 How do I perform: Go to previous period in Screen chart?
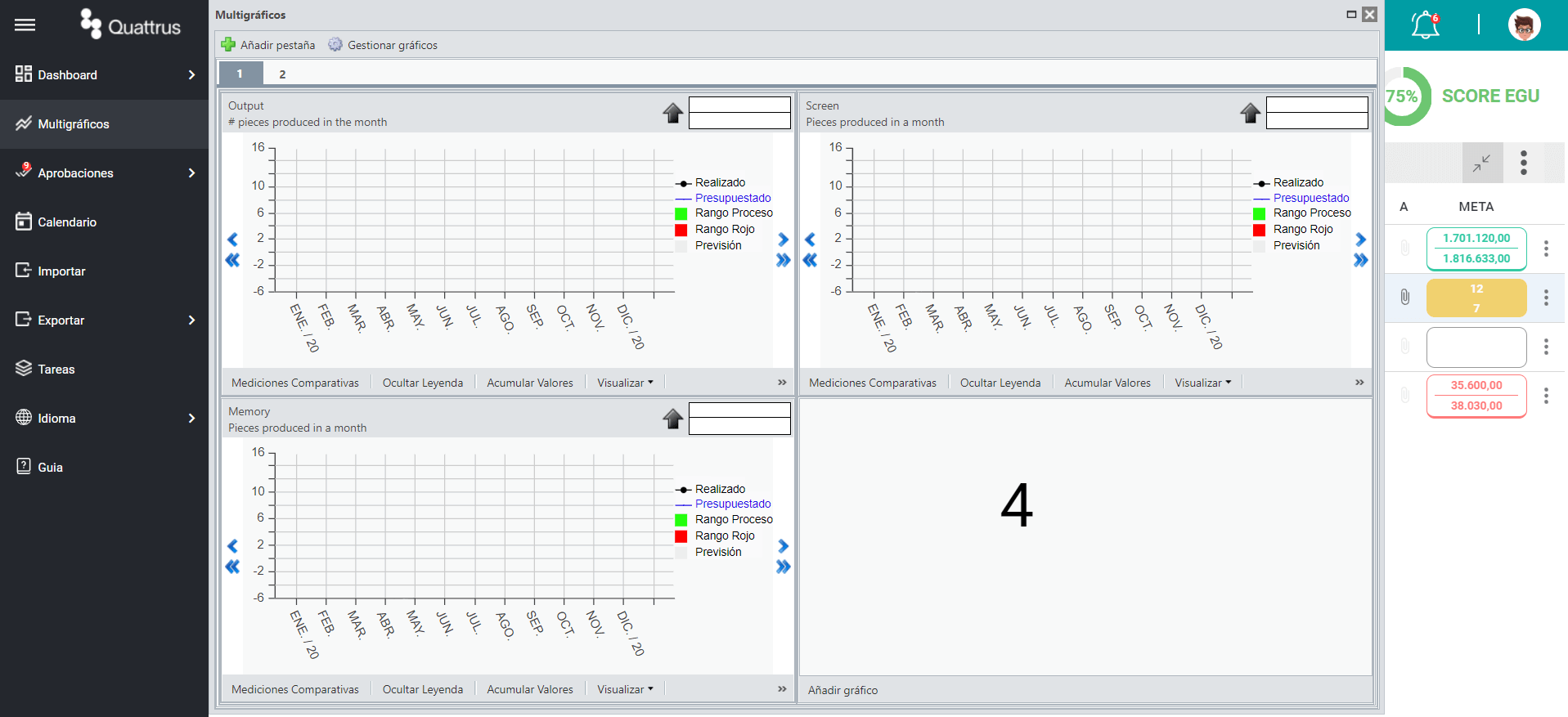click(810, 240)
